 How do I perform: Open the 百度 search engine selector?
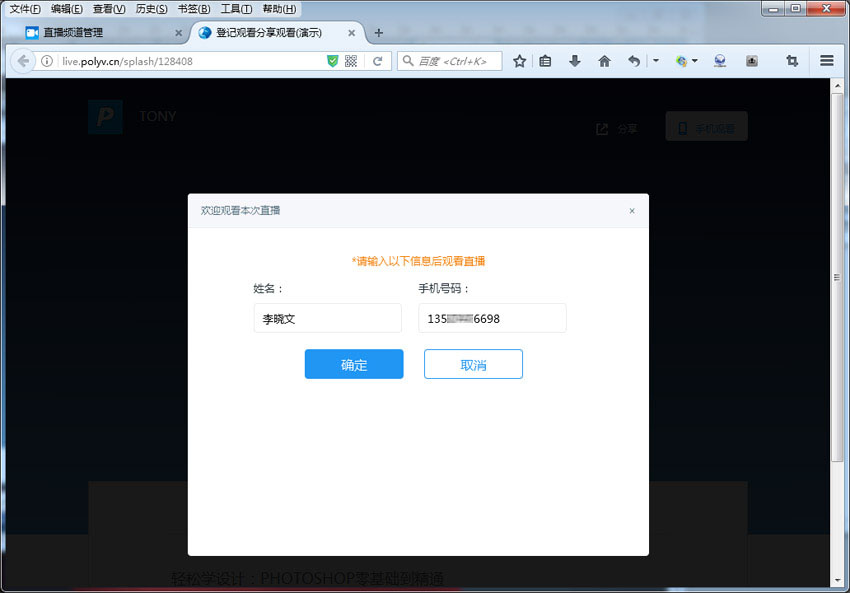(x=408, y=61)
